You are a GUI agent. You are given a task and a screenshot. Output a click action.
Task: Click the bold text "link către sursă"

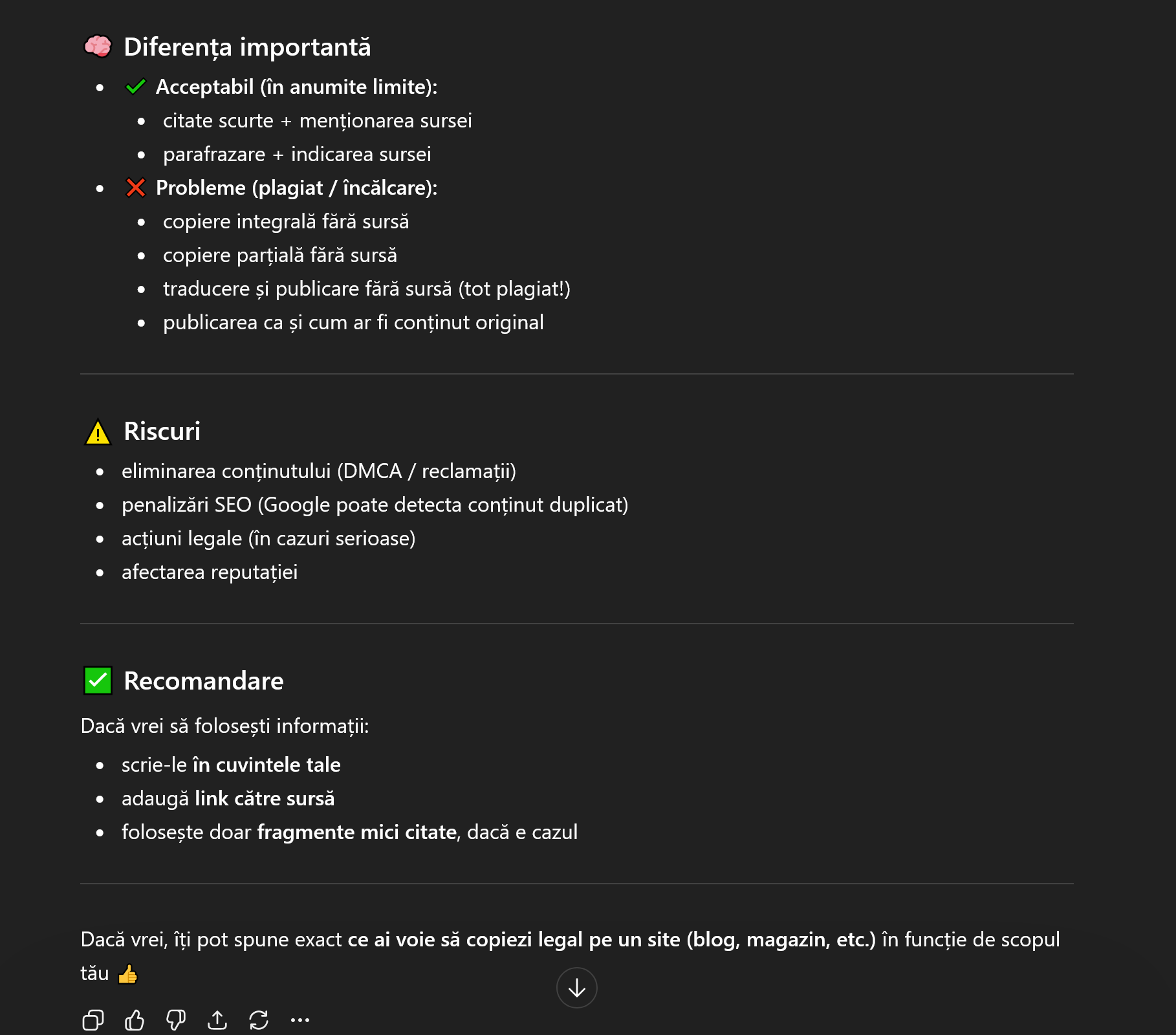click(x=265, y=799)
